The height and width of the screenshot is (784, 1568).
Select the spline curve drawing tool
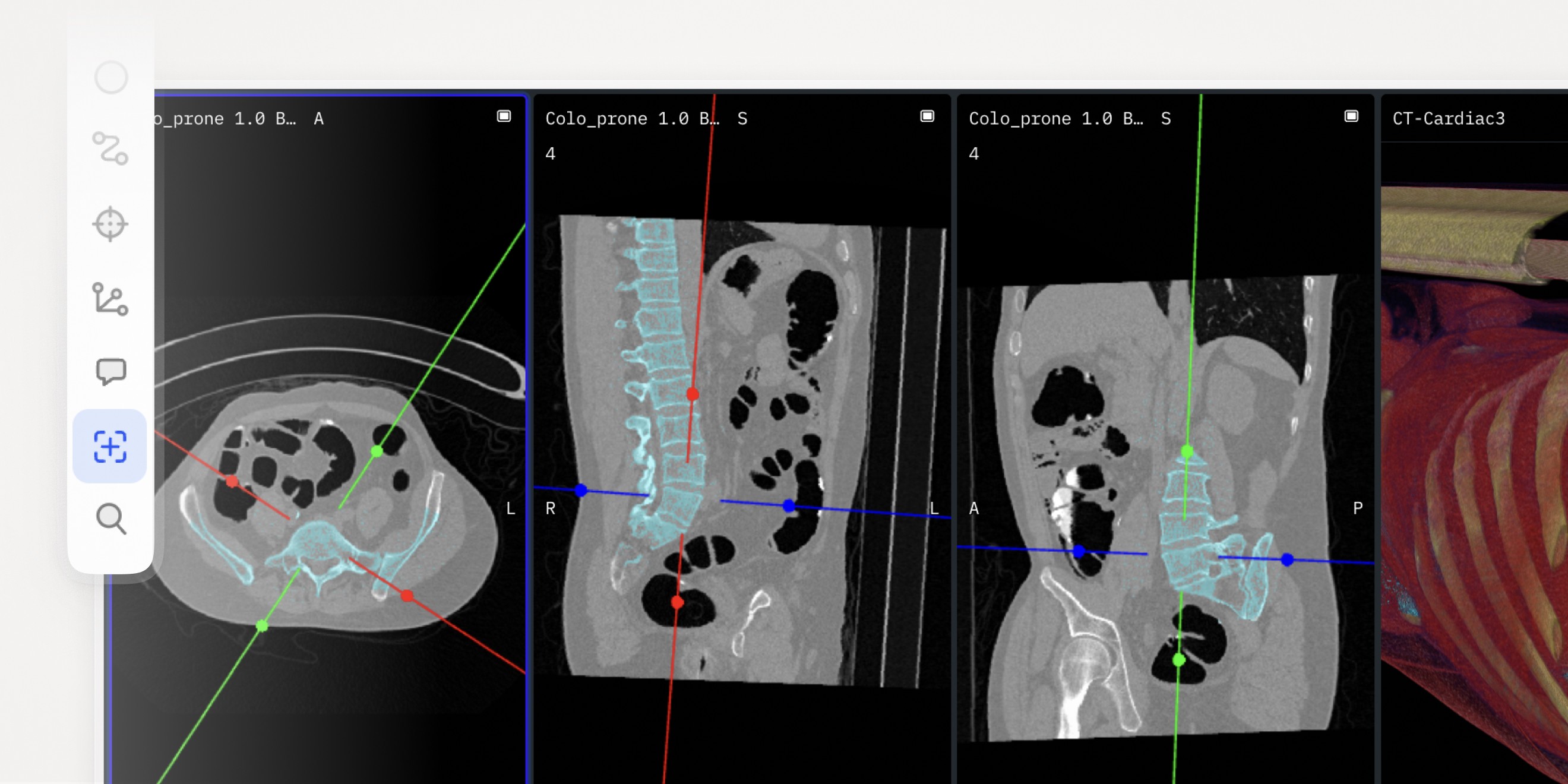pos(110,148)
